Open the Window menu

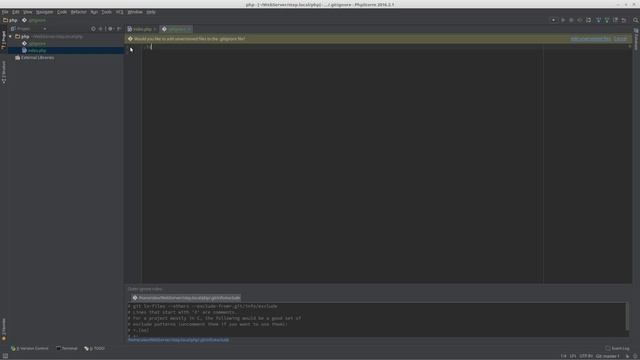pyautogui.click(x=135, y=12)
